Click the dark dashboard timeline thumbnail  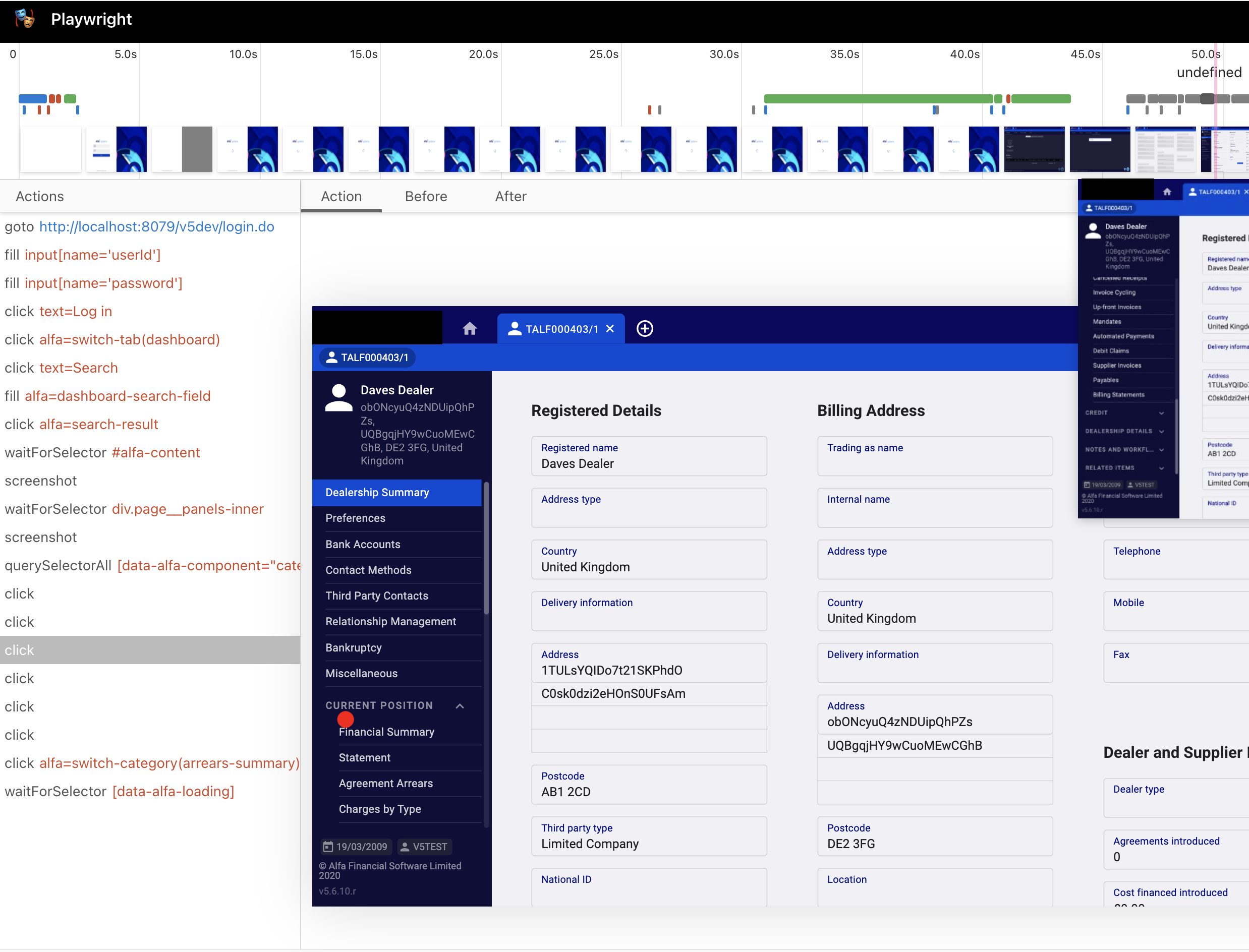pyautogui.click(x=1034, y=149)
